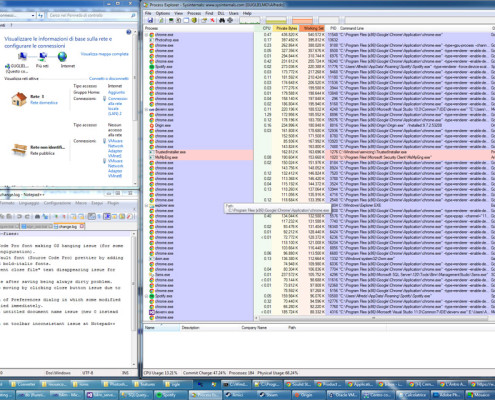The height and width of the screenshot is (400, 495).
Task: Click the crosshair Find Window's Process icon
Action: pyautogui.click(x=230, y=21)
